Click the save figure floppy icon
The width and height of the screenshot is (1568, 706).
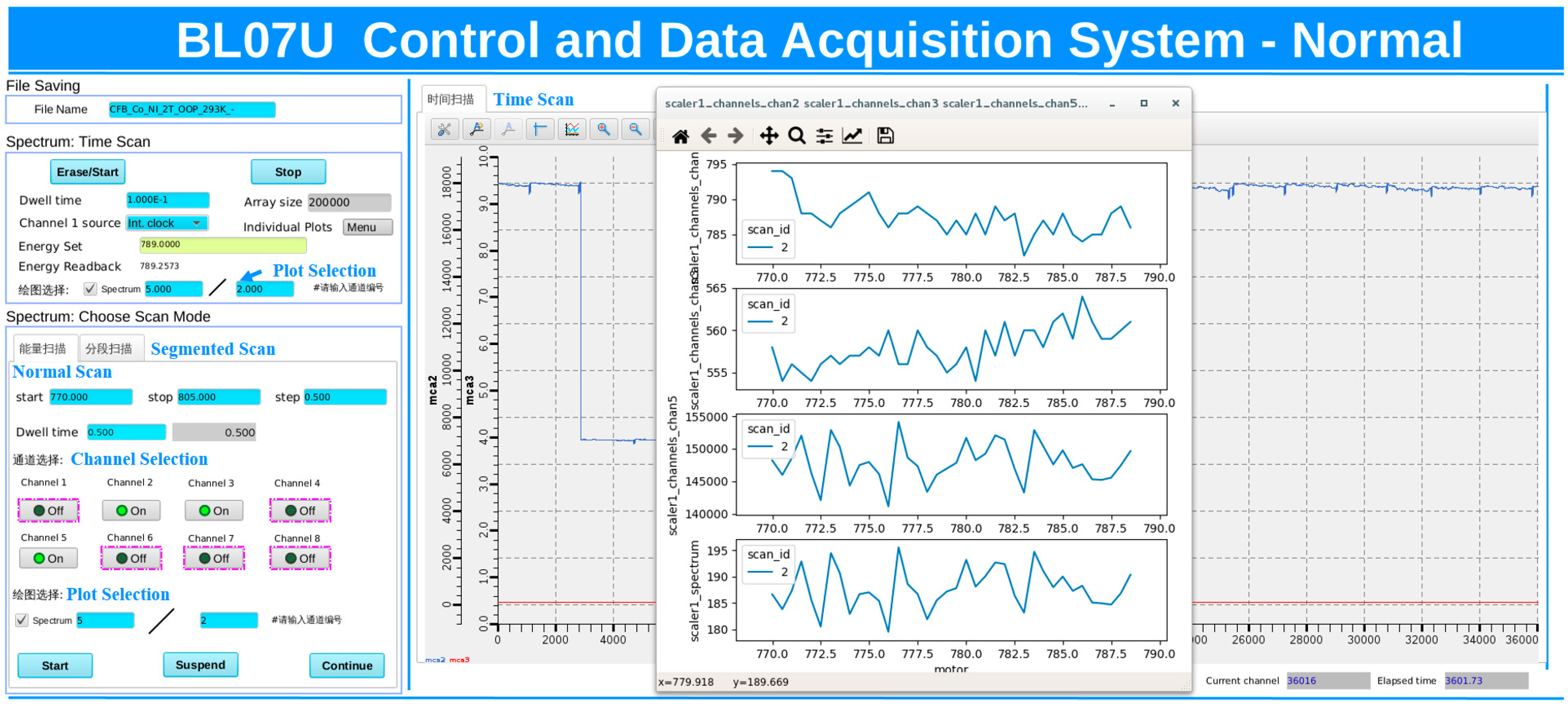pyautogui.click(x=885, y=136)
